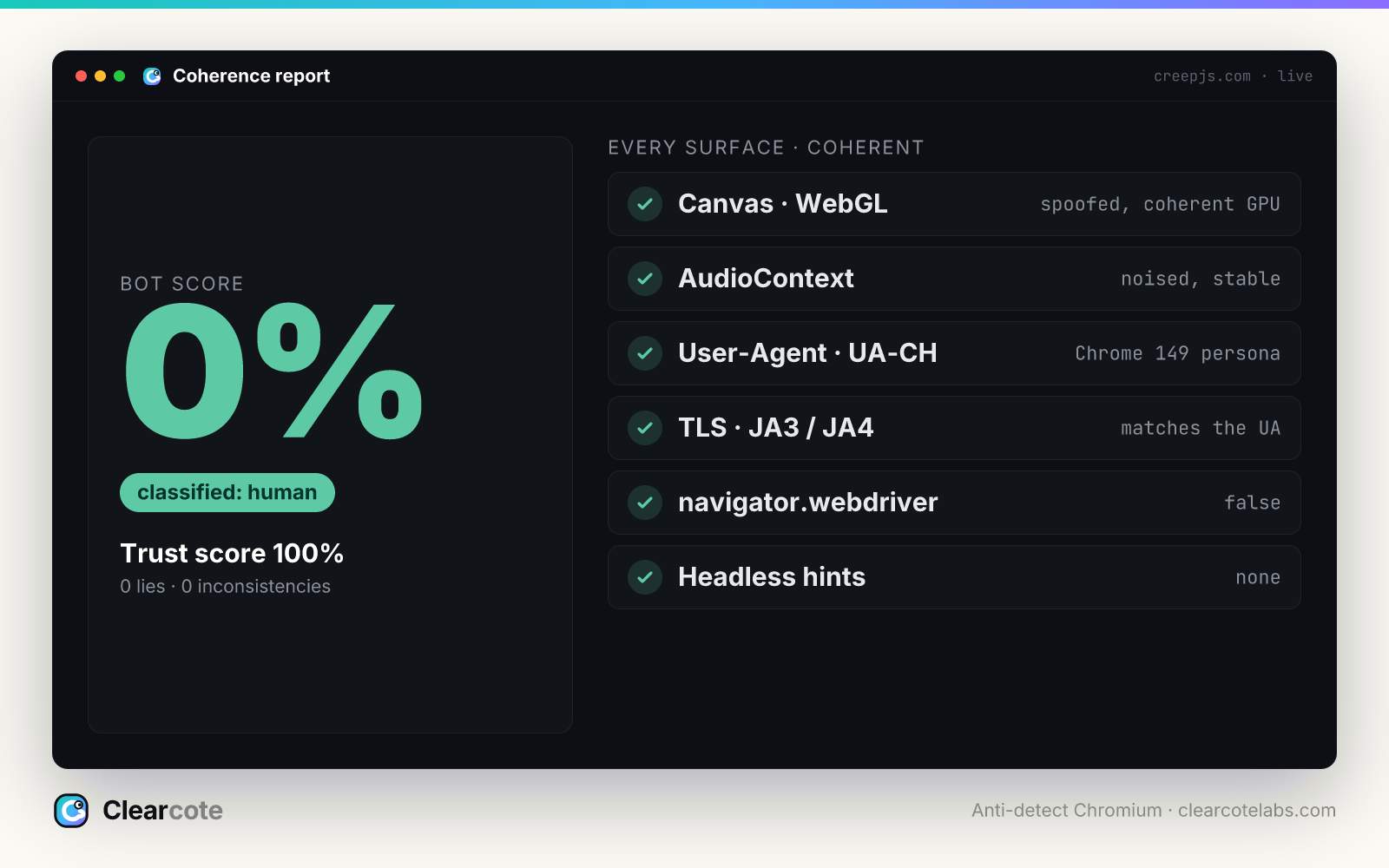Image resolution: width=1389 pixels, height=868 pixels.
Task: Select the Canvas · WebGL row
Action: [x=954, y=204]
